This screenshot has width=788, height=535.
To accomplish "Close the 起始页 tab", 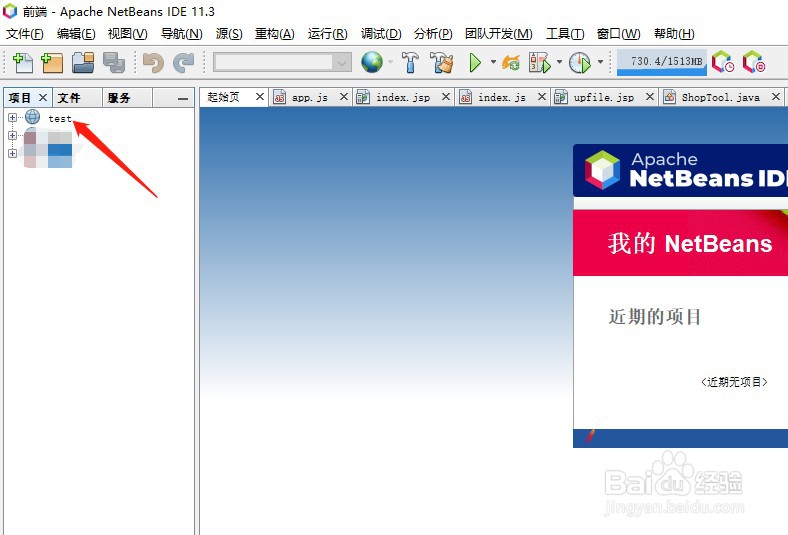I will (x=259, y=96).
